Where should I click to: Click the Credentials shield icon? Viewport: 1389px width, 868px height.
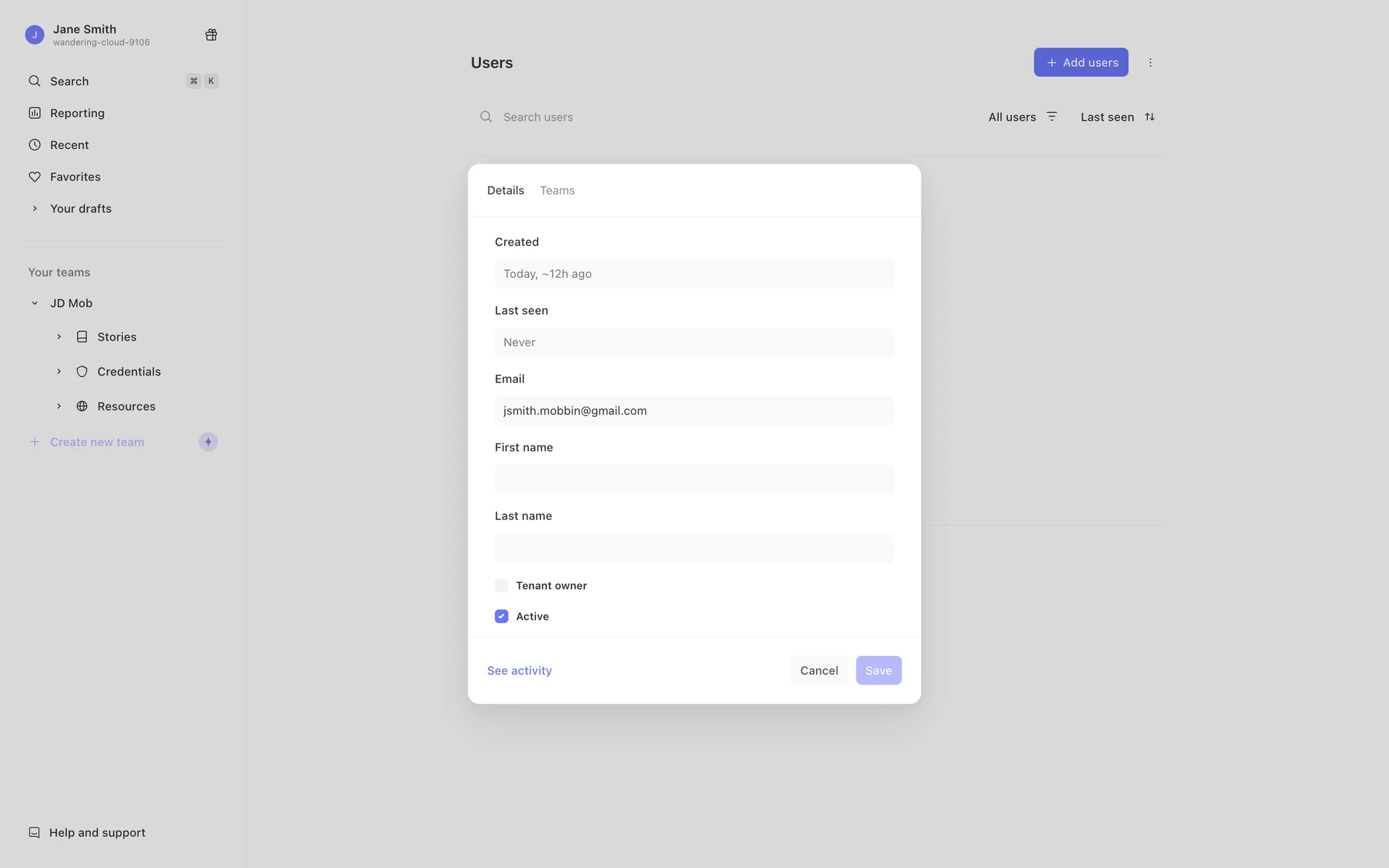[x=82, y=372]
